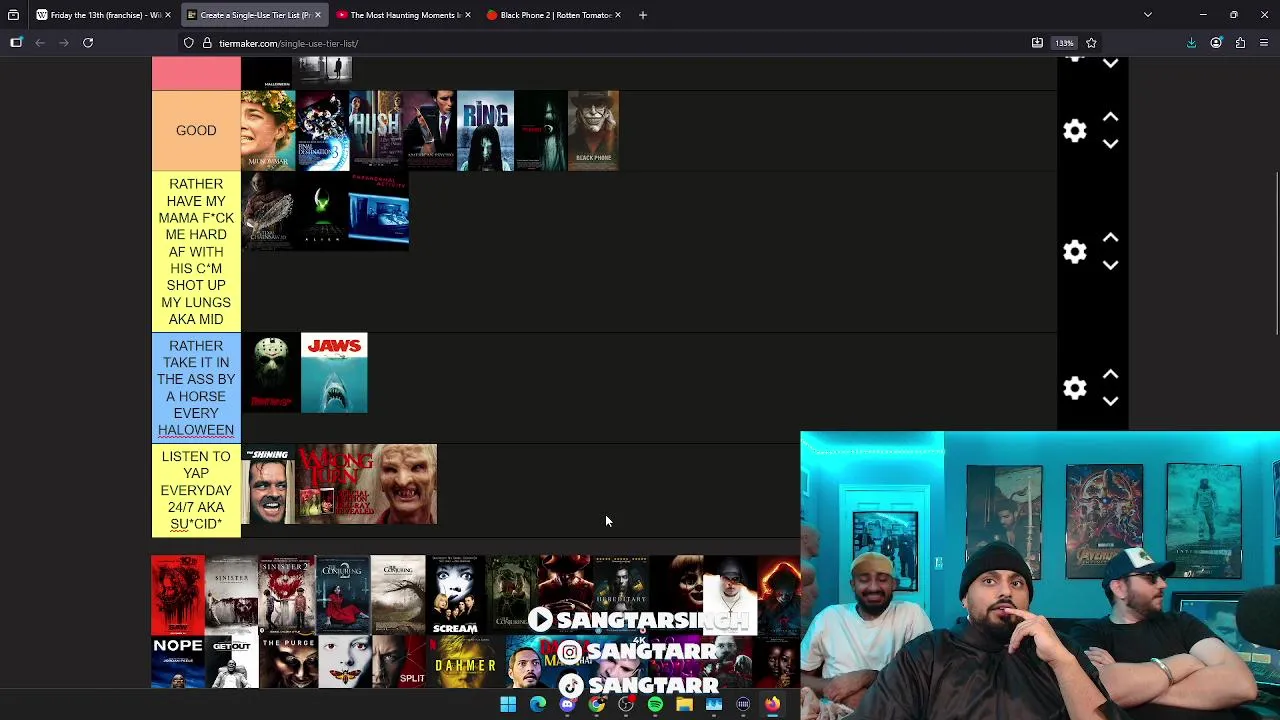Select the Final Destination poster
This screenshot has height=720, width=1280.
pos(322,131)
